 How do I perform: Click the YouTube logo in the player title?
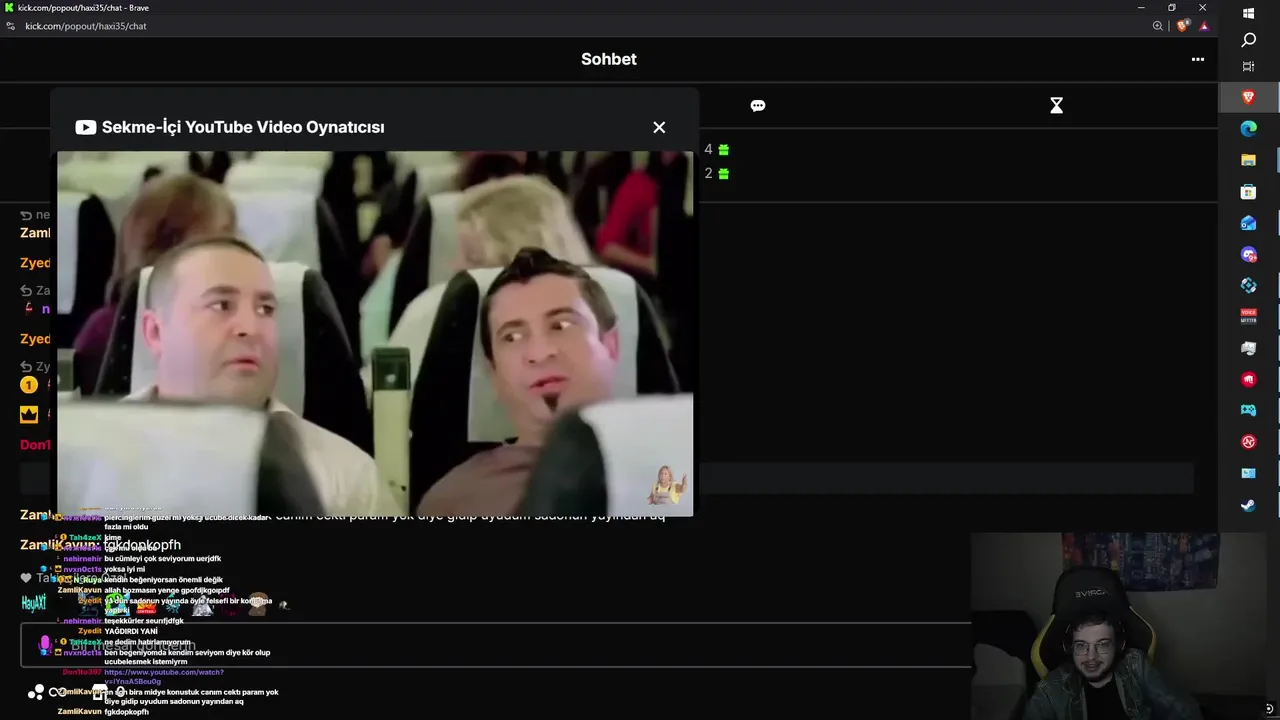(86, 127)
